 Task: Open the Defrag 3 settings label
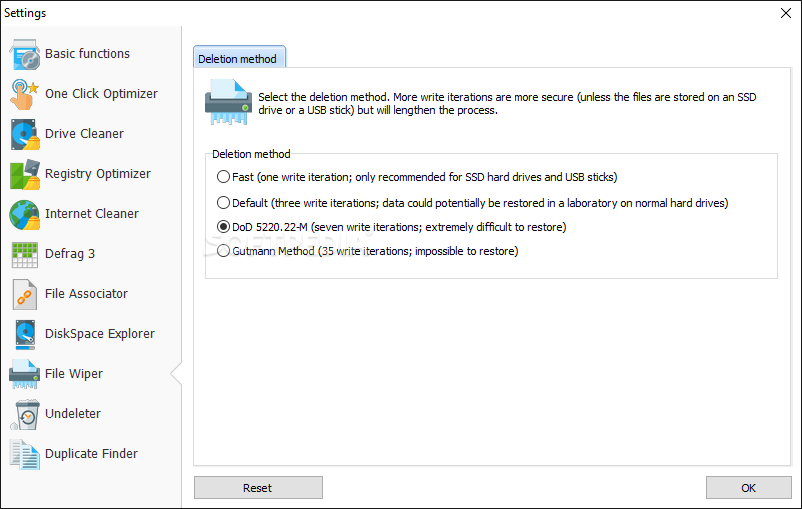[70, 254]
